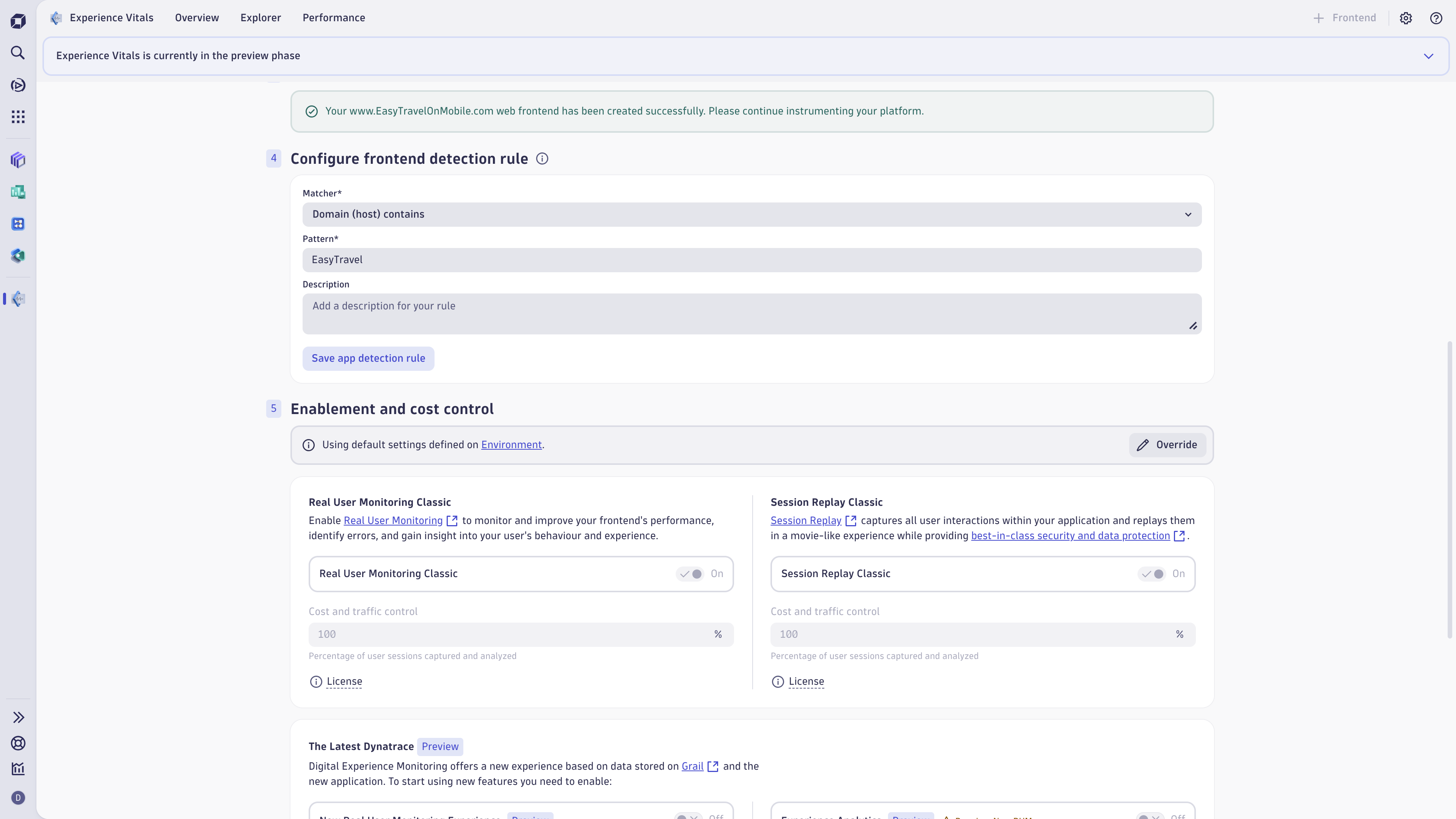Click the Override button in Enablement section
The width and height of the screenshot is (1456, 819).
tap(1167, 445)
